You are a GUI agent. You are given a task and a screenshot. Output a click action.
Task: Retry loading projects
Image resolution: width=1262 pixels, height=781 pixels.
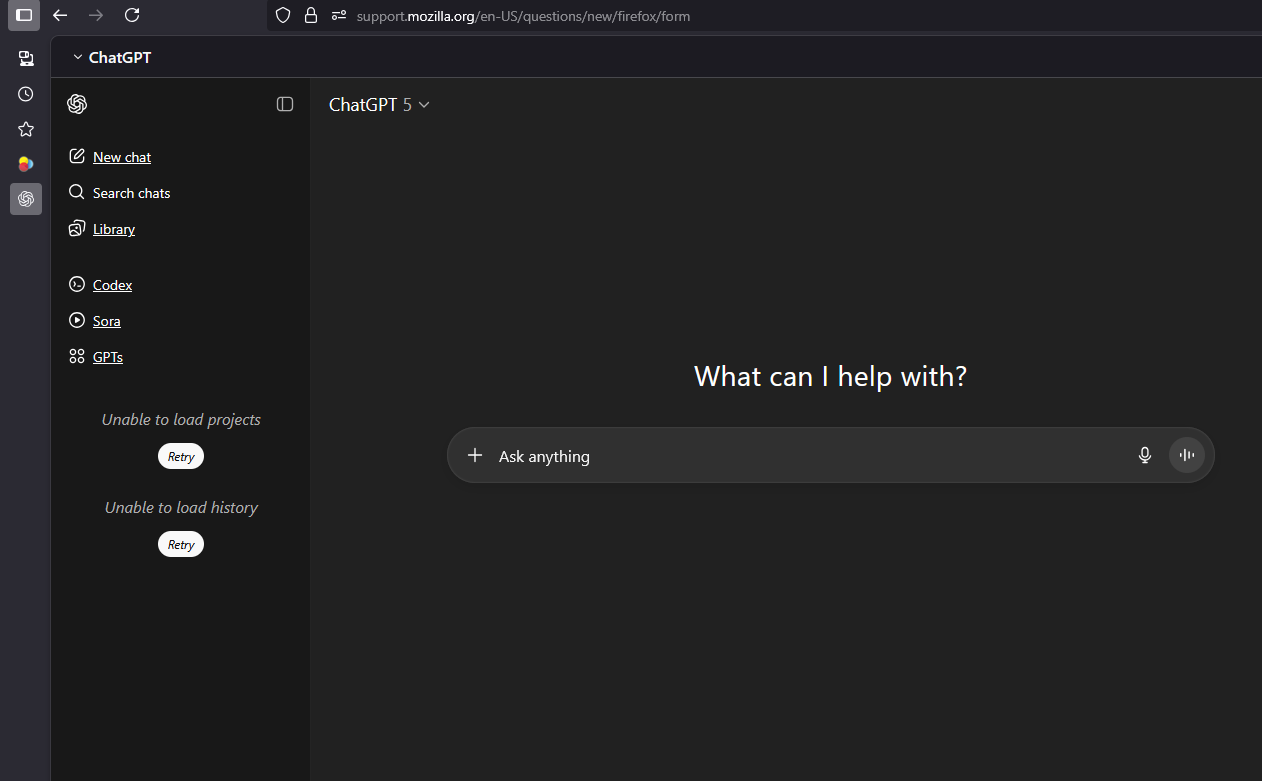[x=181, y=456]
